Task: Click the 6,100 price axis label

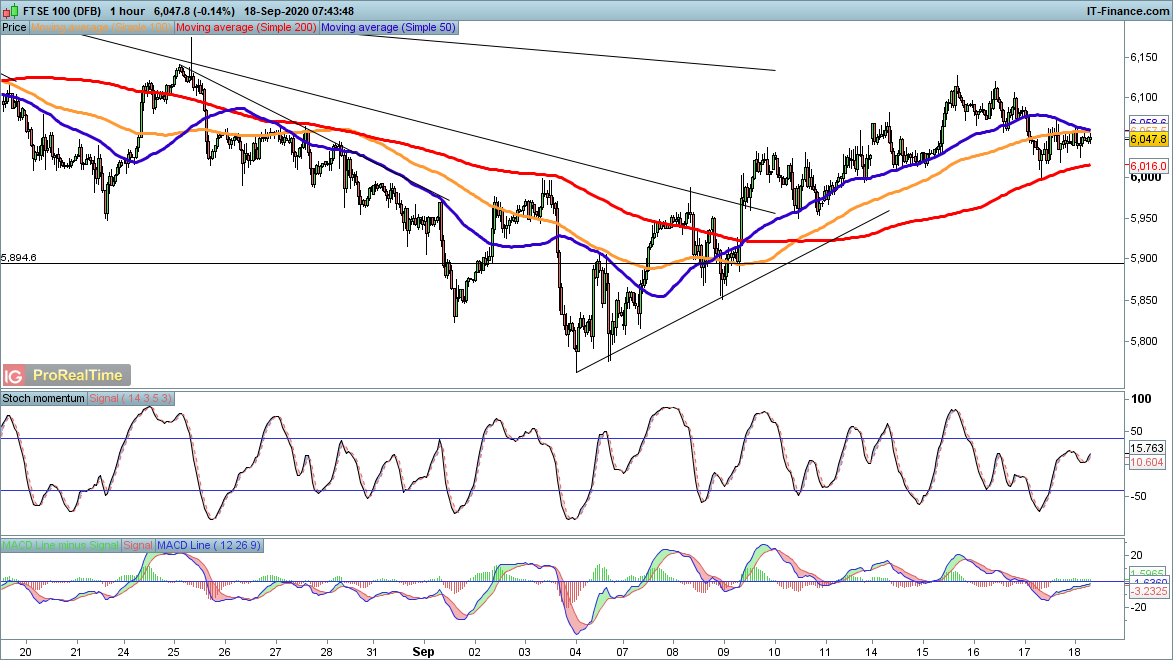Action: coord(1144,98)
